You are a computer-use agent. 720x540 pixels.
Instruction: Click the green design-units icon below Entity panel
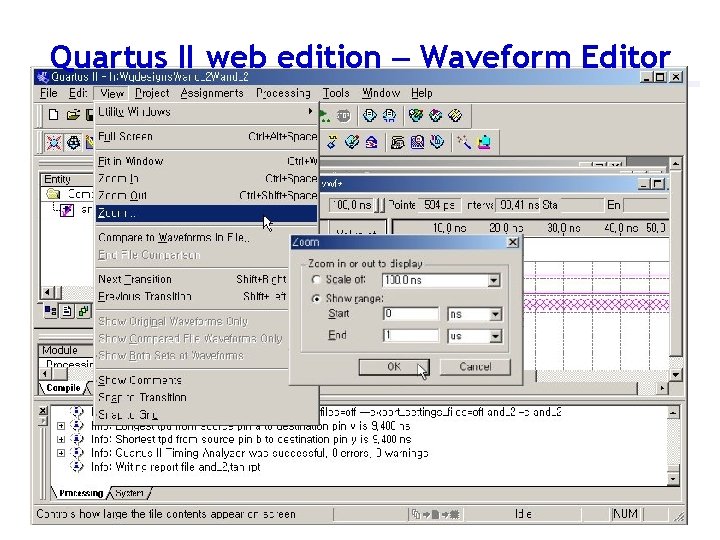click(x=84, y=311)
